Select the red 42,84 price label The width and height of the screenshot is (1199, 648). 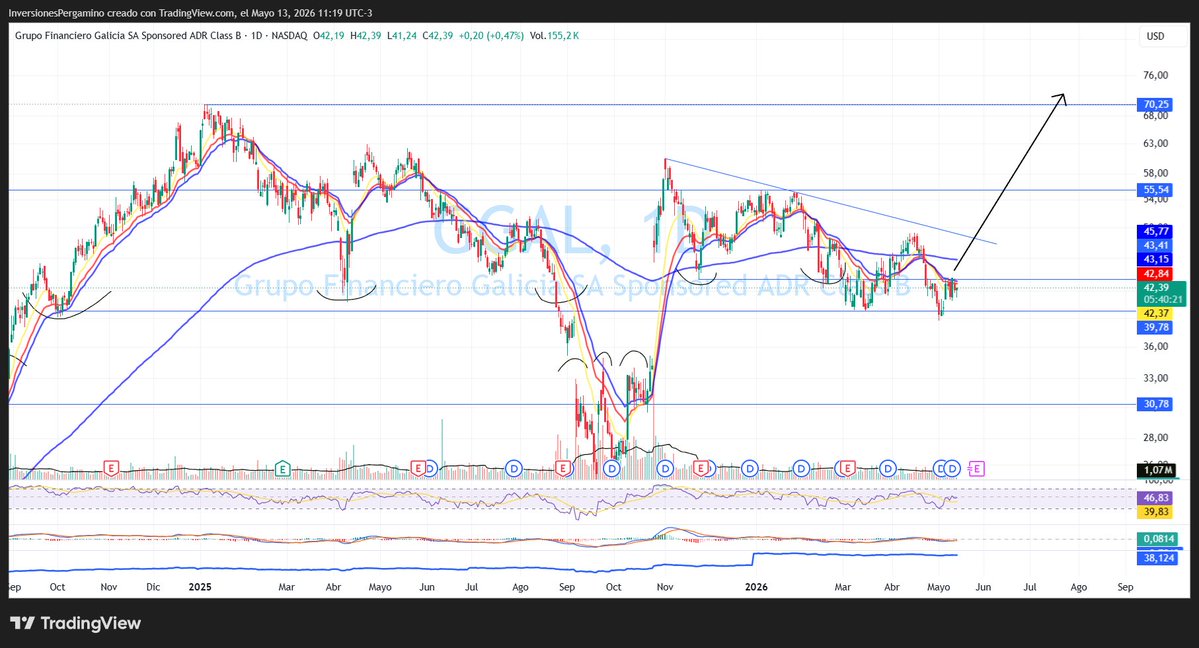[x=1155, y=274]
